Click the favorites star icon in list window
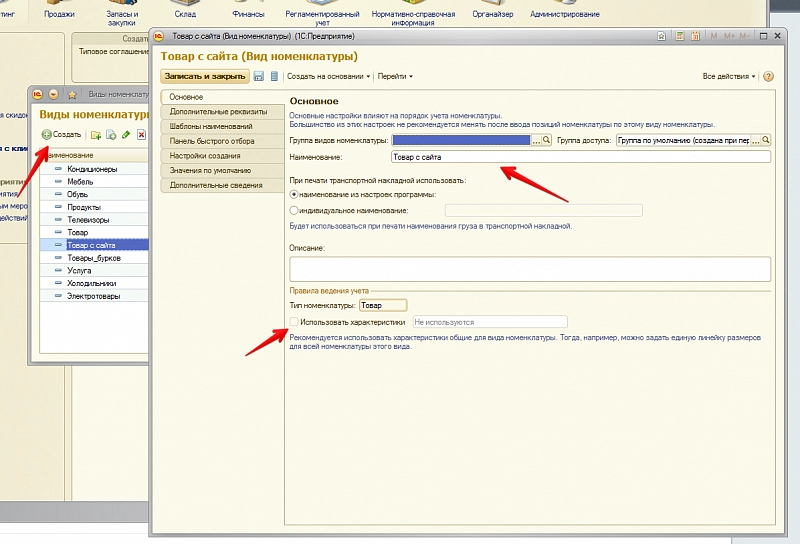Image resolution: width=800 pixels, height=544 pixels. [72, 94]
